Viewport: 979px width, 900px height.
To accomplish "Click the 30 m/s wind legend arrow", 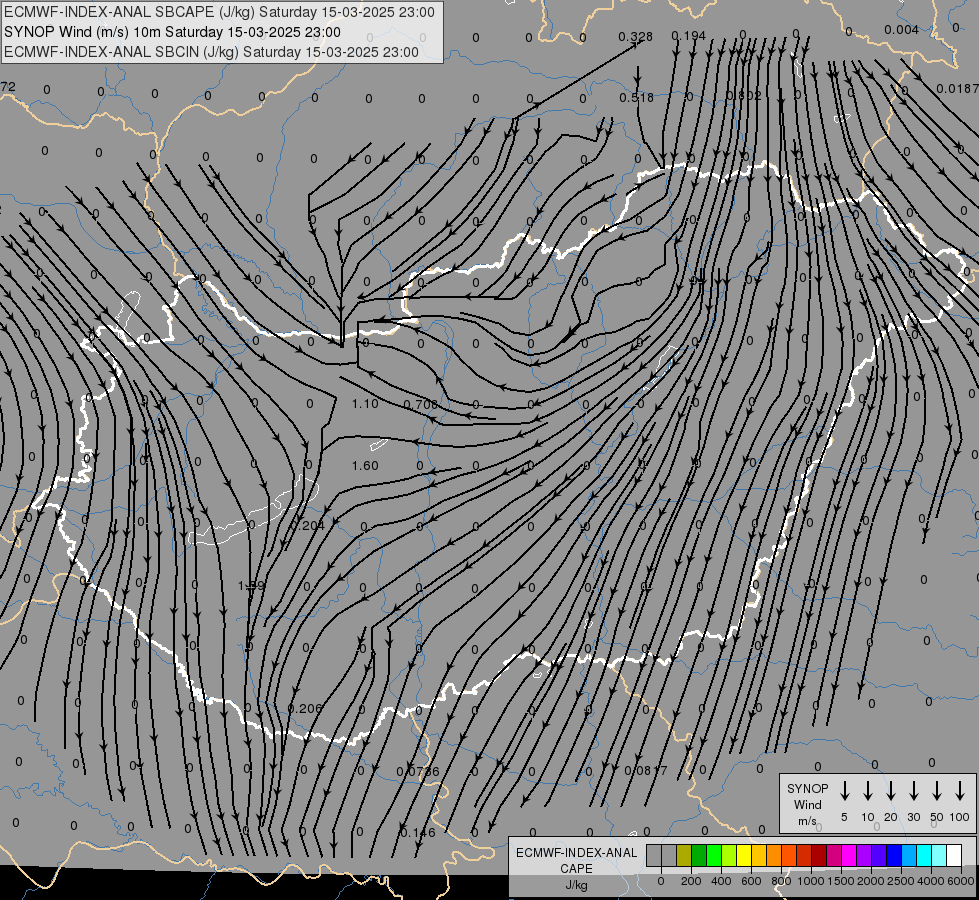I will [x=913, y=790].
